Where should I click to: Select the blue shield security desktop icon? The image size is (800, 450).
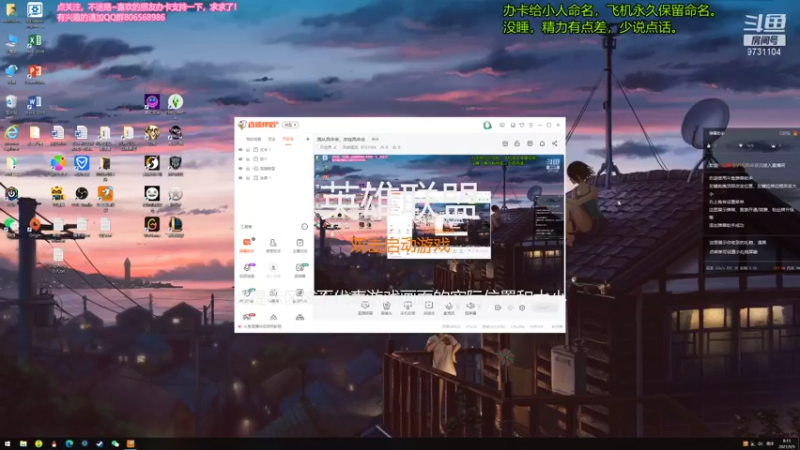coord(82,165)
